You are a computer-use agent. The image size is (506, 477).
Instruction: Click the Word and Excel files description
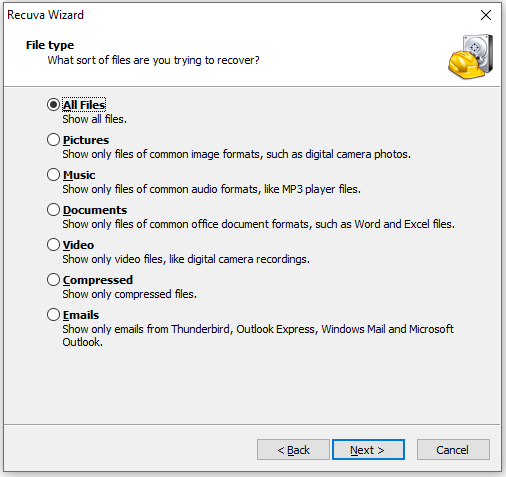coord(259,224)
